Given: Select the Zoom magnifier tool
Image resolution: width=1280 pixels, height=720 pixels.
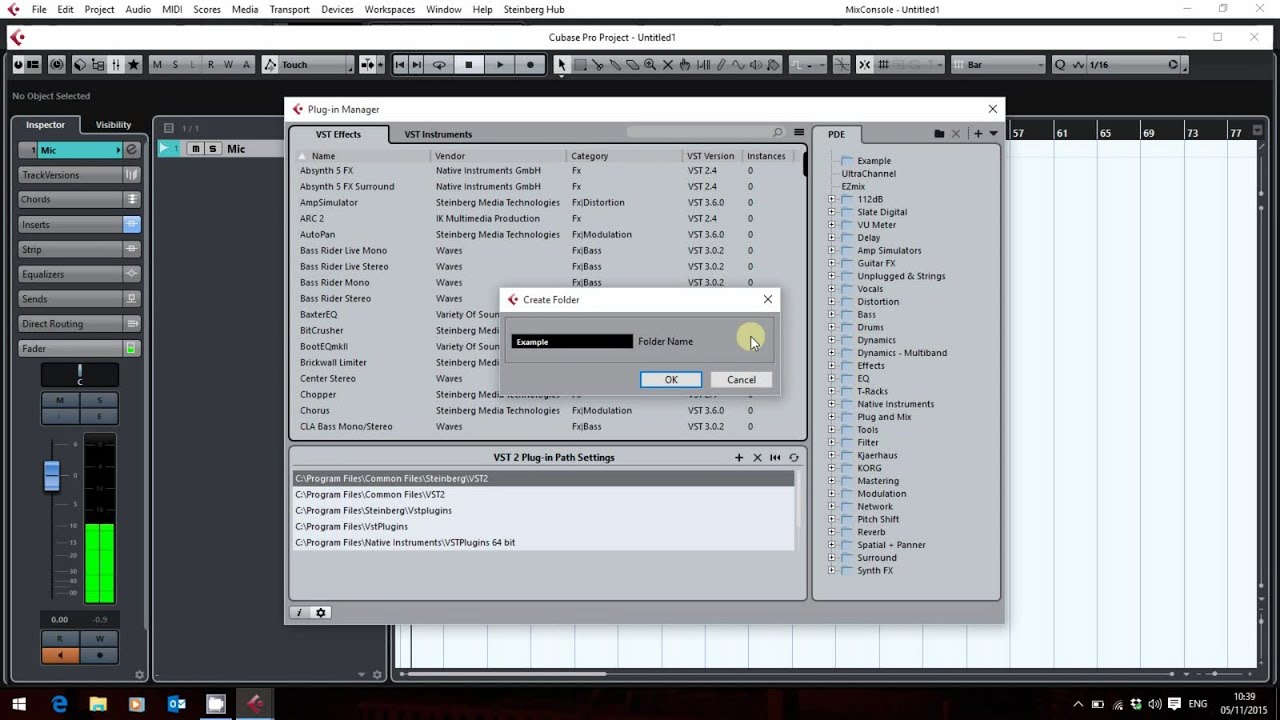Looking at the screenshot, I should [x=650, y=65].
